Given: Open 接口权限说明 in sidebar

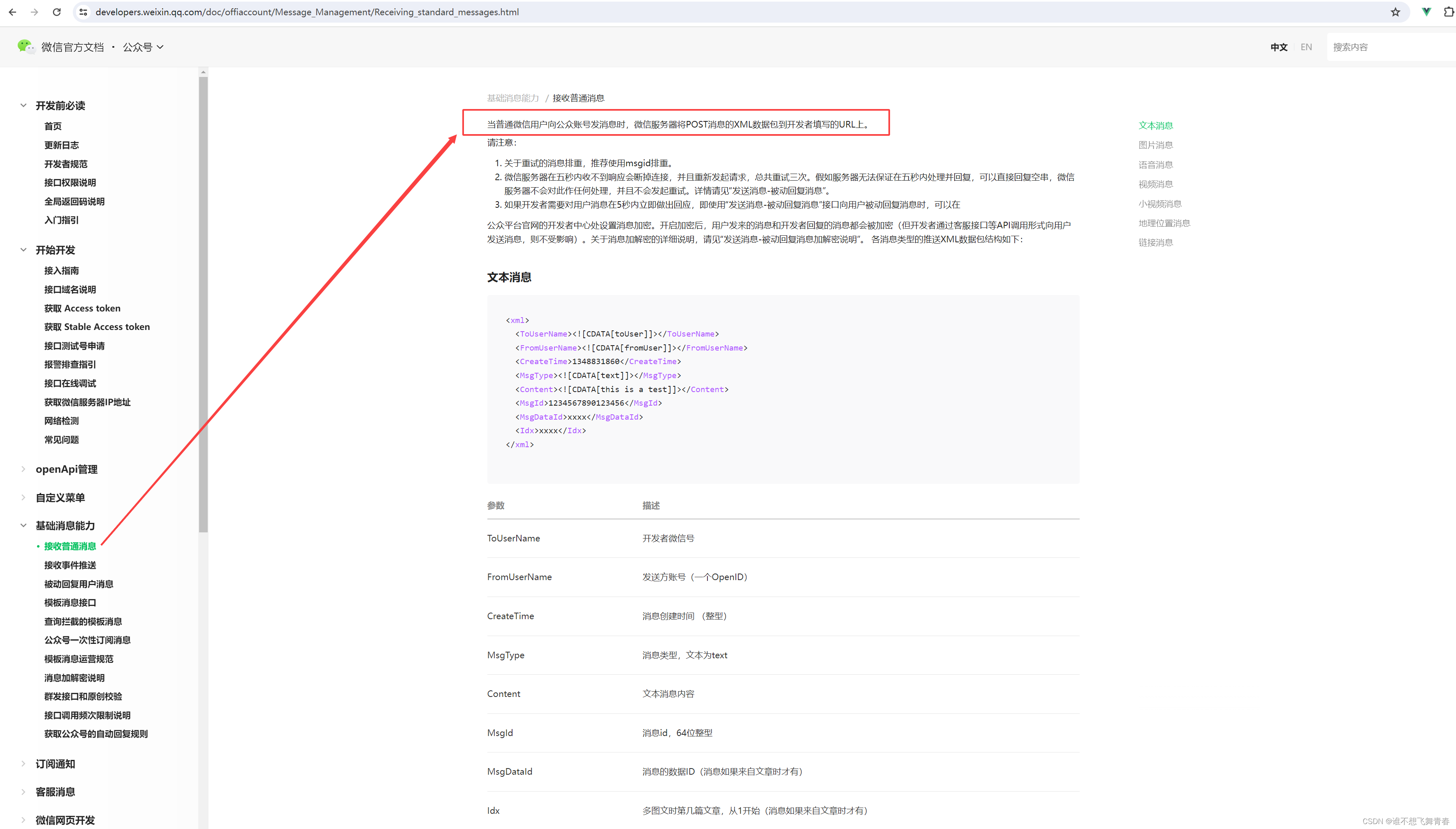Looking at the screenshot, I should 70,183.
